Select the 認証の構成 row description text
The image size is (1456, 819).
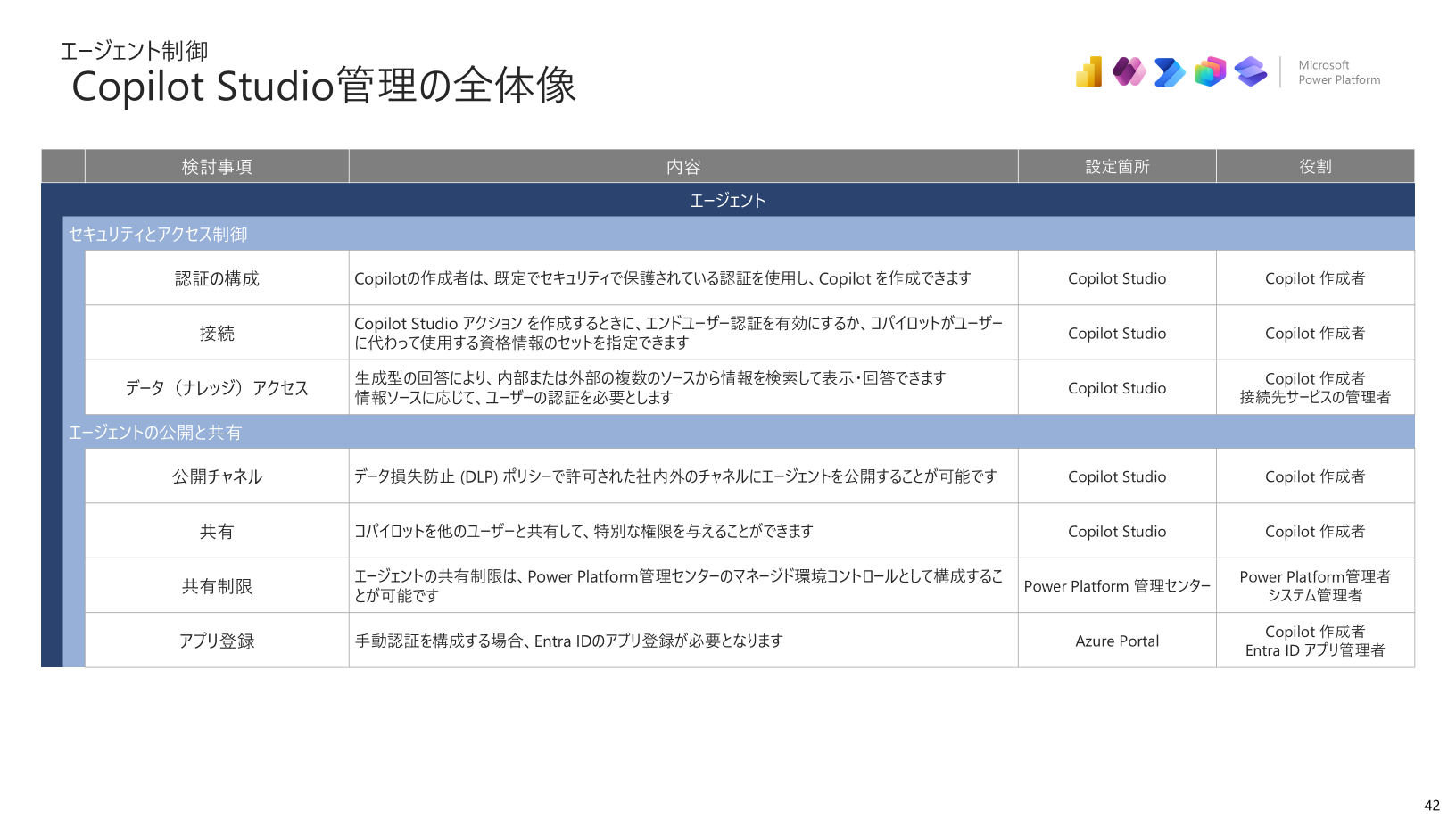(x=662, y=278)
